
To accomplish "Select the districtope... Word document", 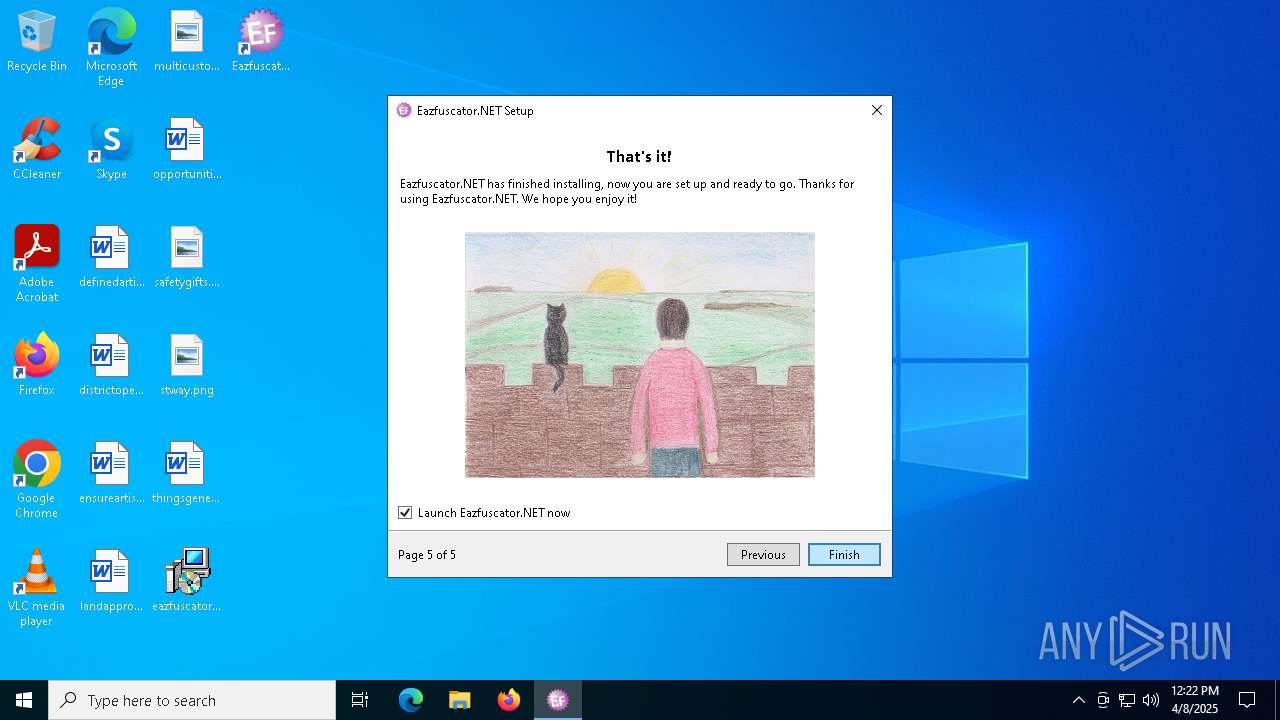I will (x=111, y=365).
